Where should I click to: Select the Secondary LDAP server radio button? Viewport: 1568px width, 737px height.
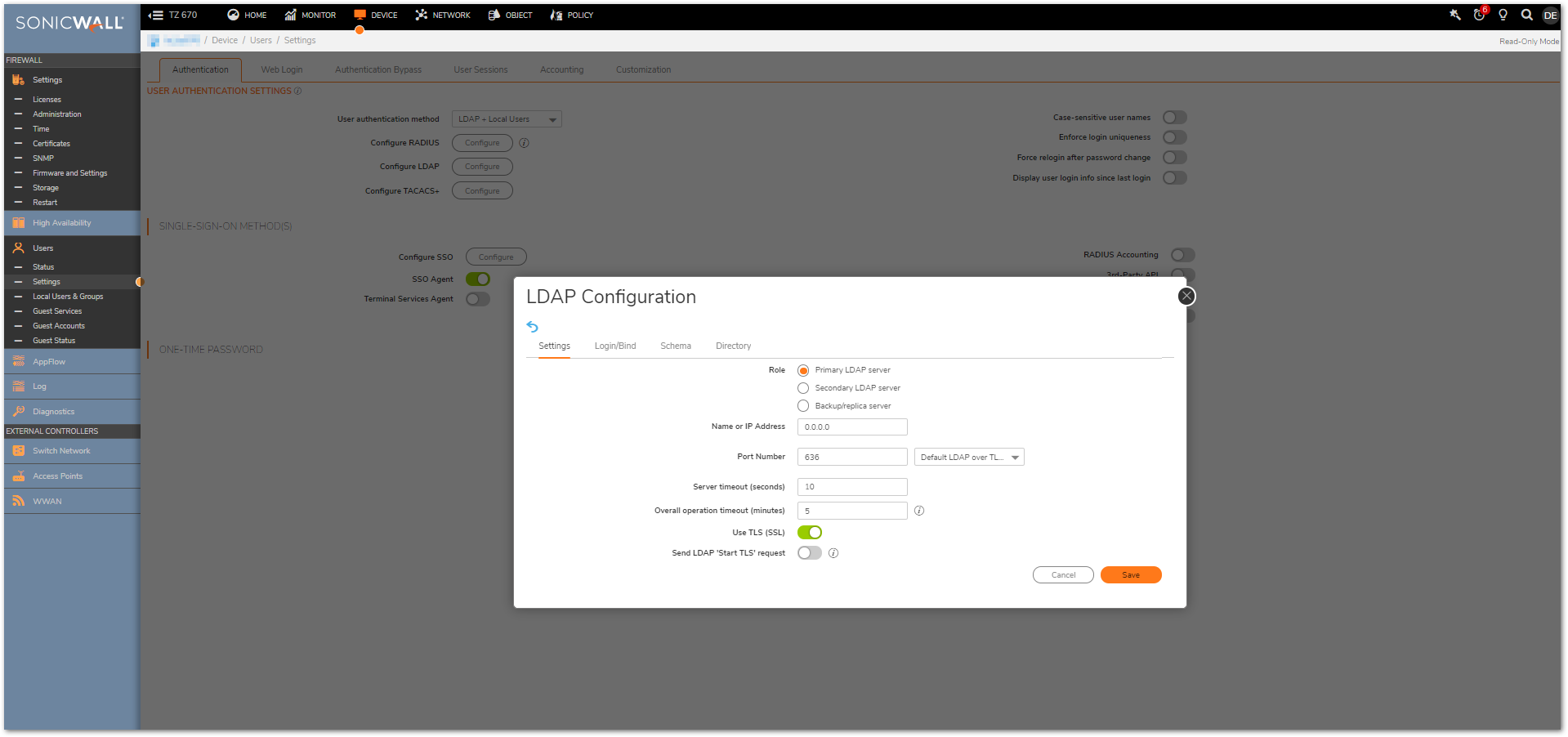(803, 388)
